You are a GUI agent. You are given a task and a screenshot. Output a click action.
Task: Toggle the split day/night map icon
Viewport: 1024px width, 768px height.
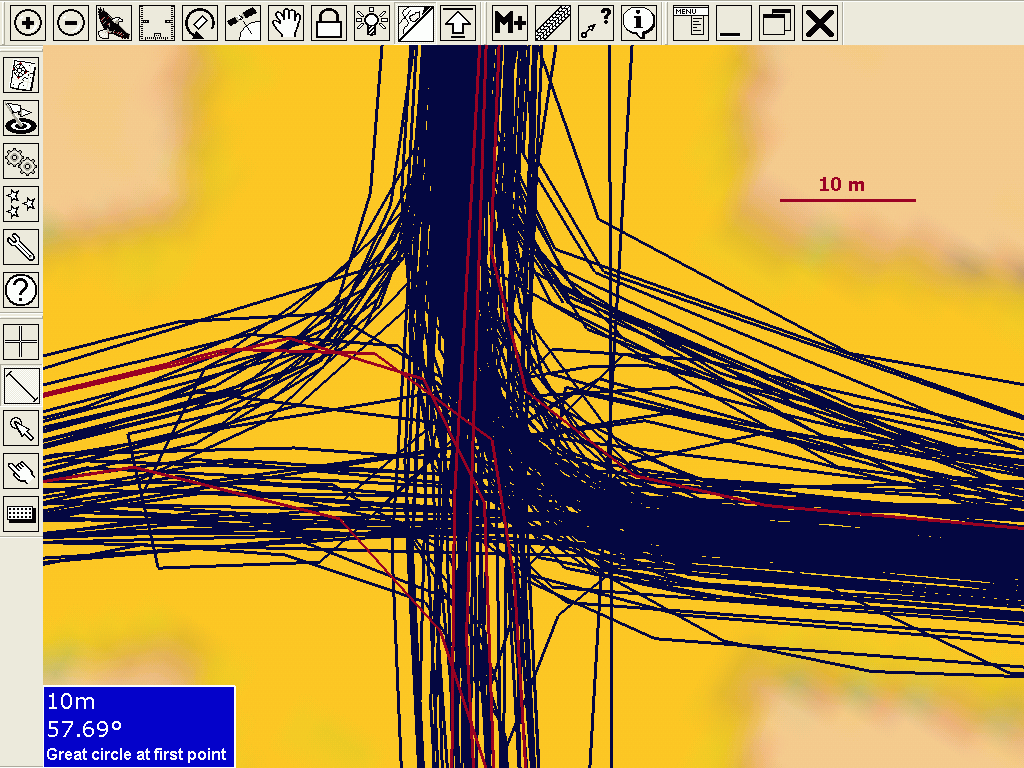[415, 23]
